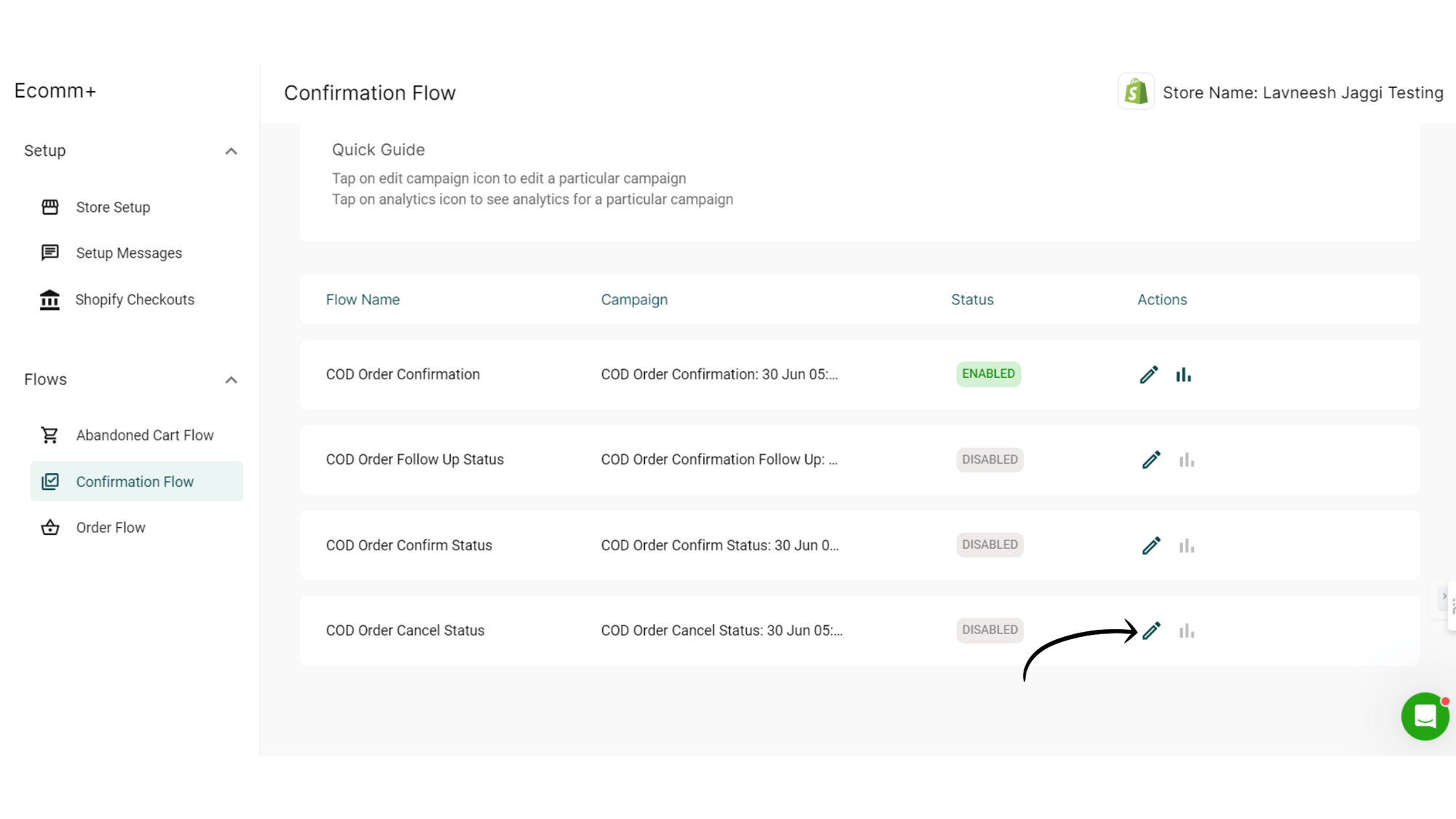
Task: Expand the right-edge panel arrow
Action: [1444, 596]
